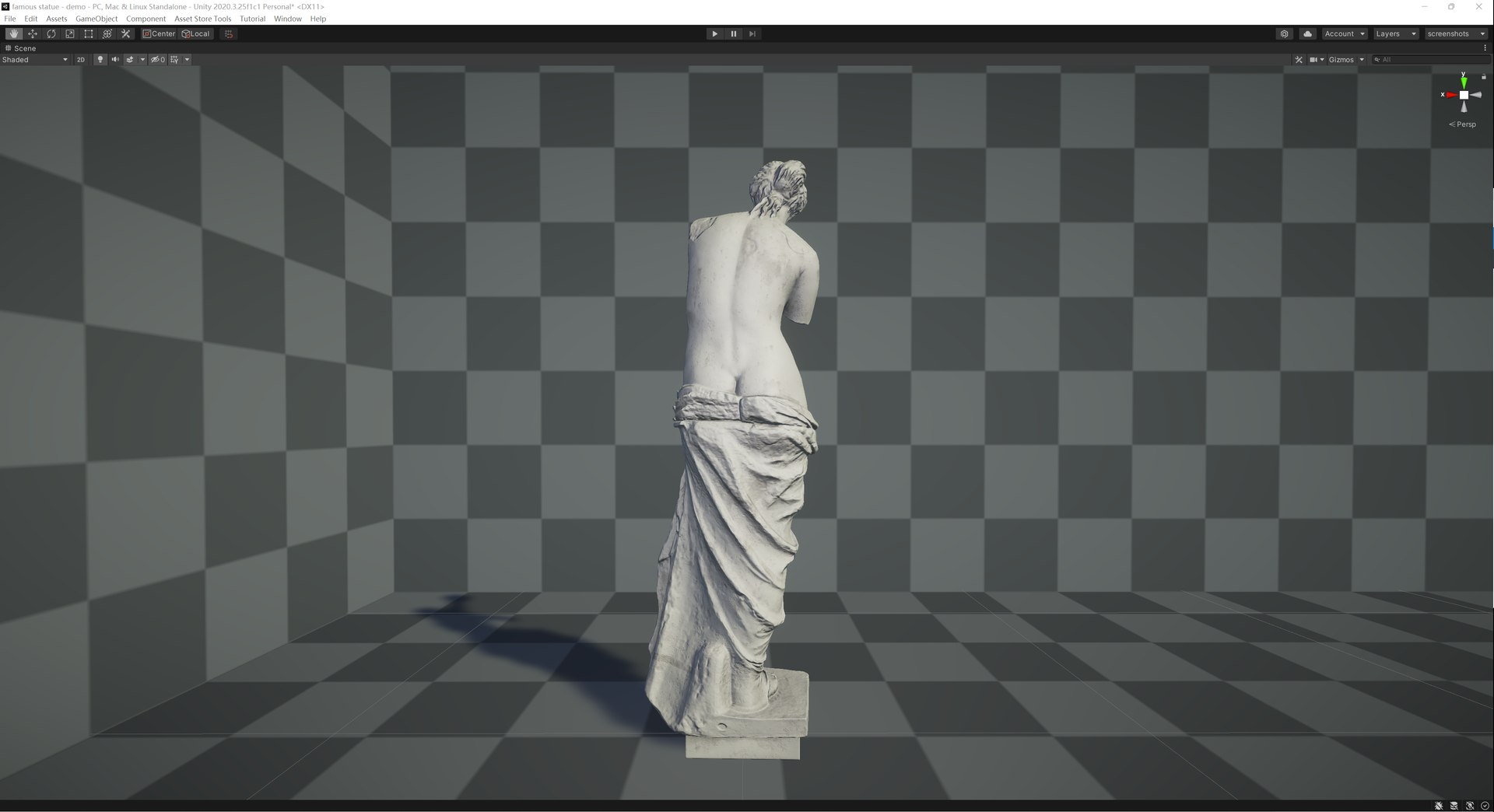
Task: Toggle grid snapping icon
Action: [x=229, y=33]
